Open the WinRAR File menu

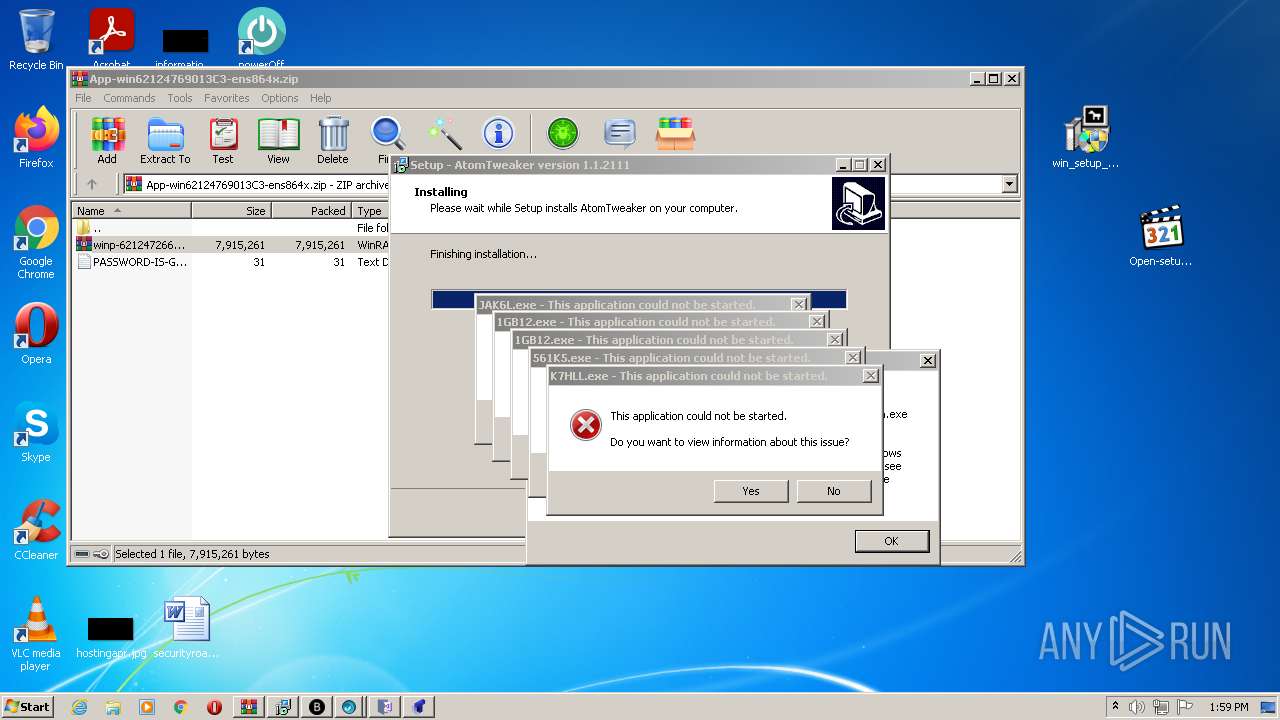83,98
